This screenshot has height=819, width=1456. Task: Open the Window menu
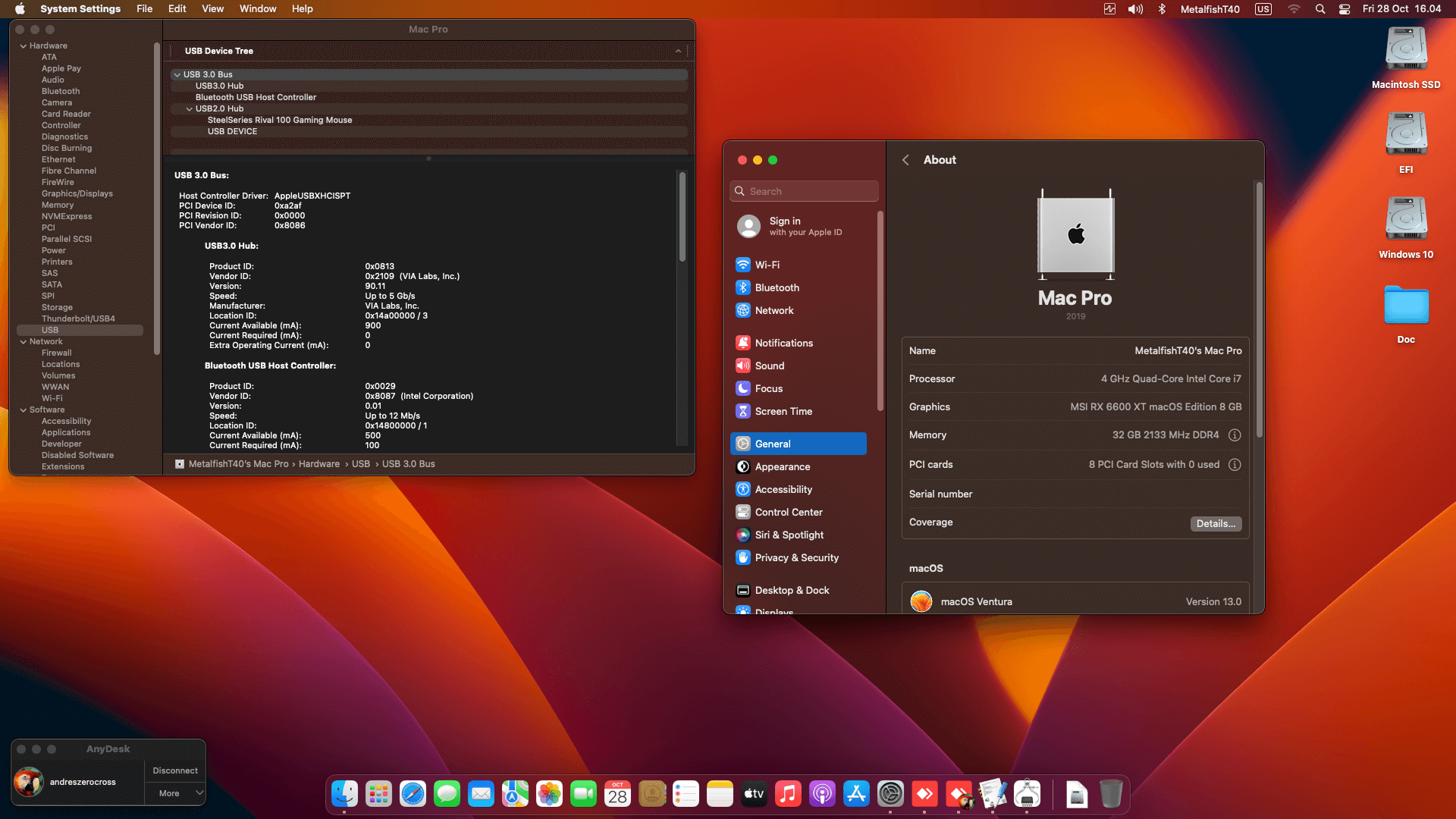pos(257,9)
